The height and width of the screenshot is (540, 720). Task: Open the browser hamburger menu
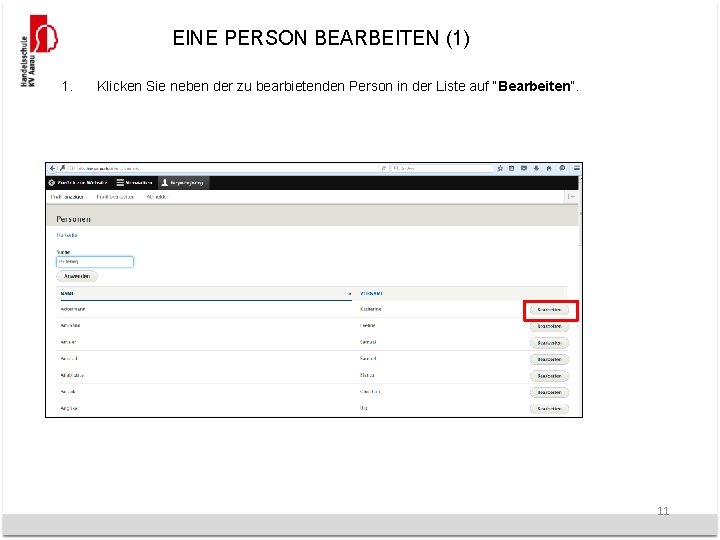pyautogui.click(x=576, y=169)
